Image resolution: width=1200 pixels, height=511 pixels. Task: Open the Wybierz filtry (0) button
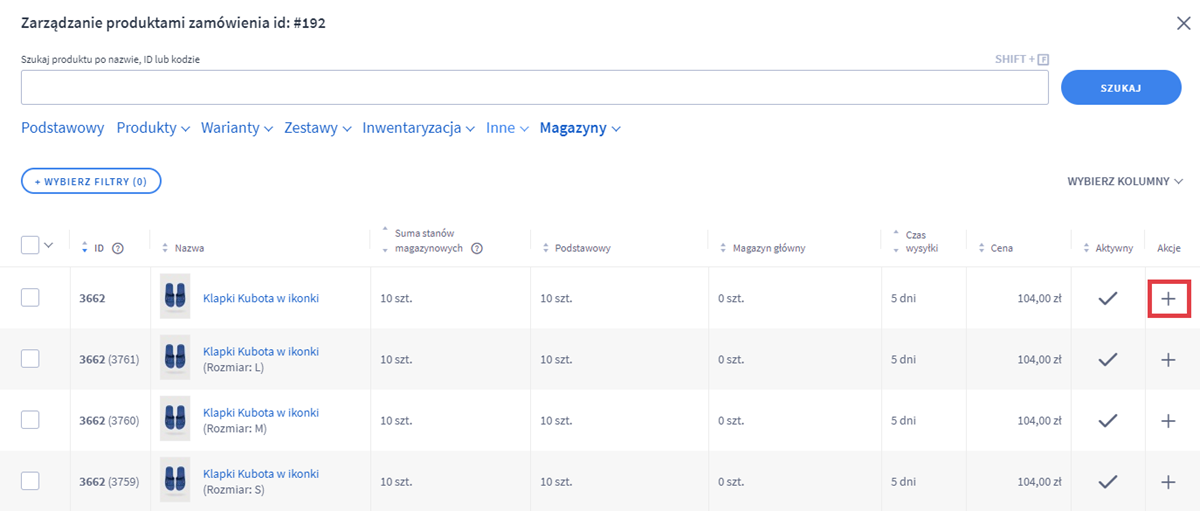[x=91, y=181]
